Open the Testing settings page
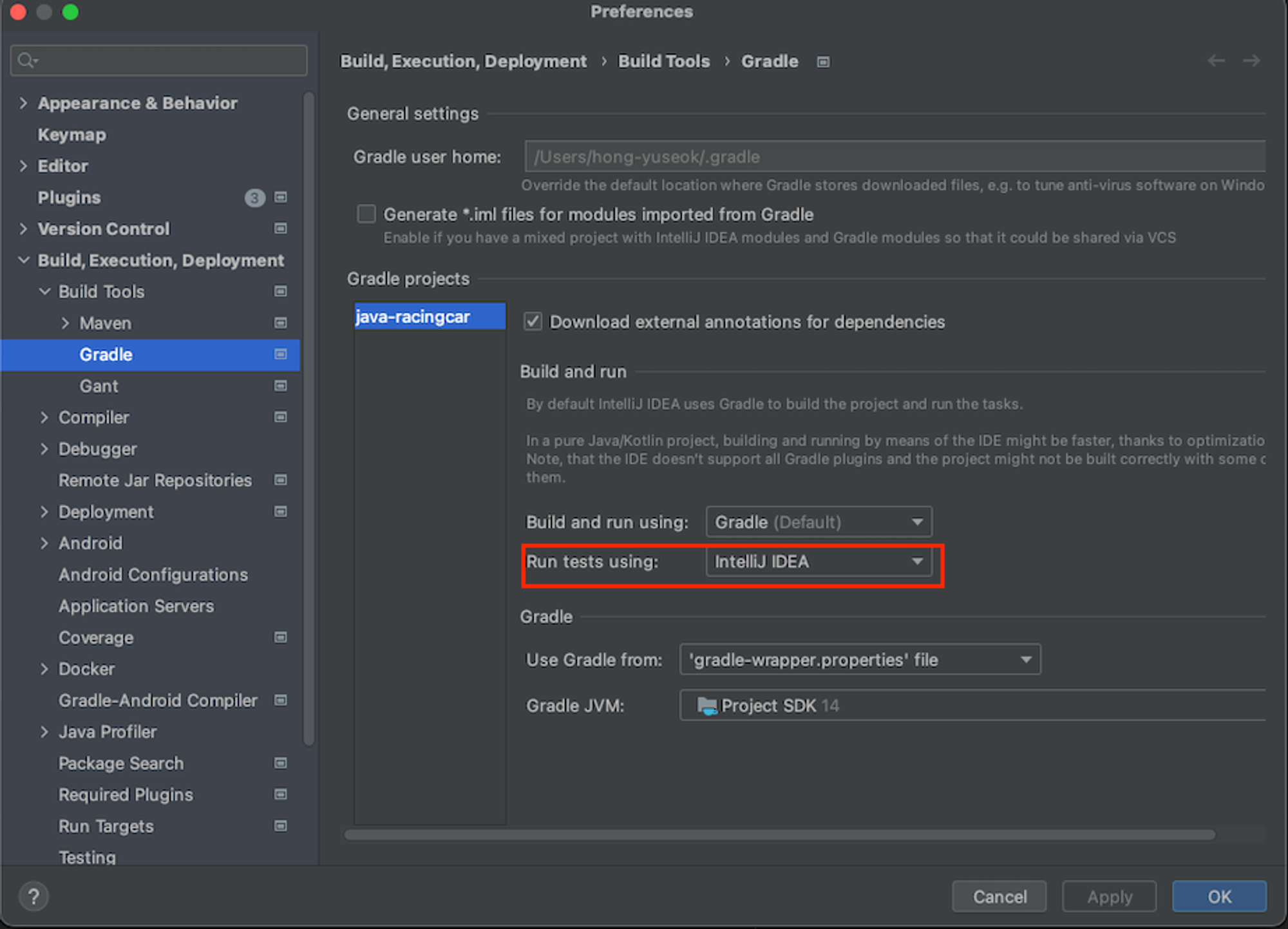Screen dimensions: 1288x929 pyautogui.click(x=88, y=857)
